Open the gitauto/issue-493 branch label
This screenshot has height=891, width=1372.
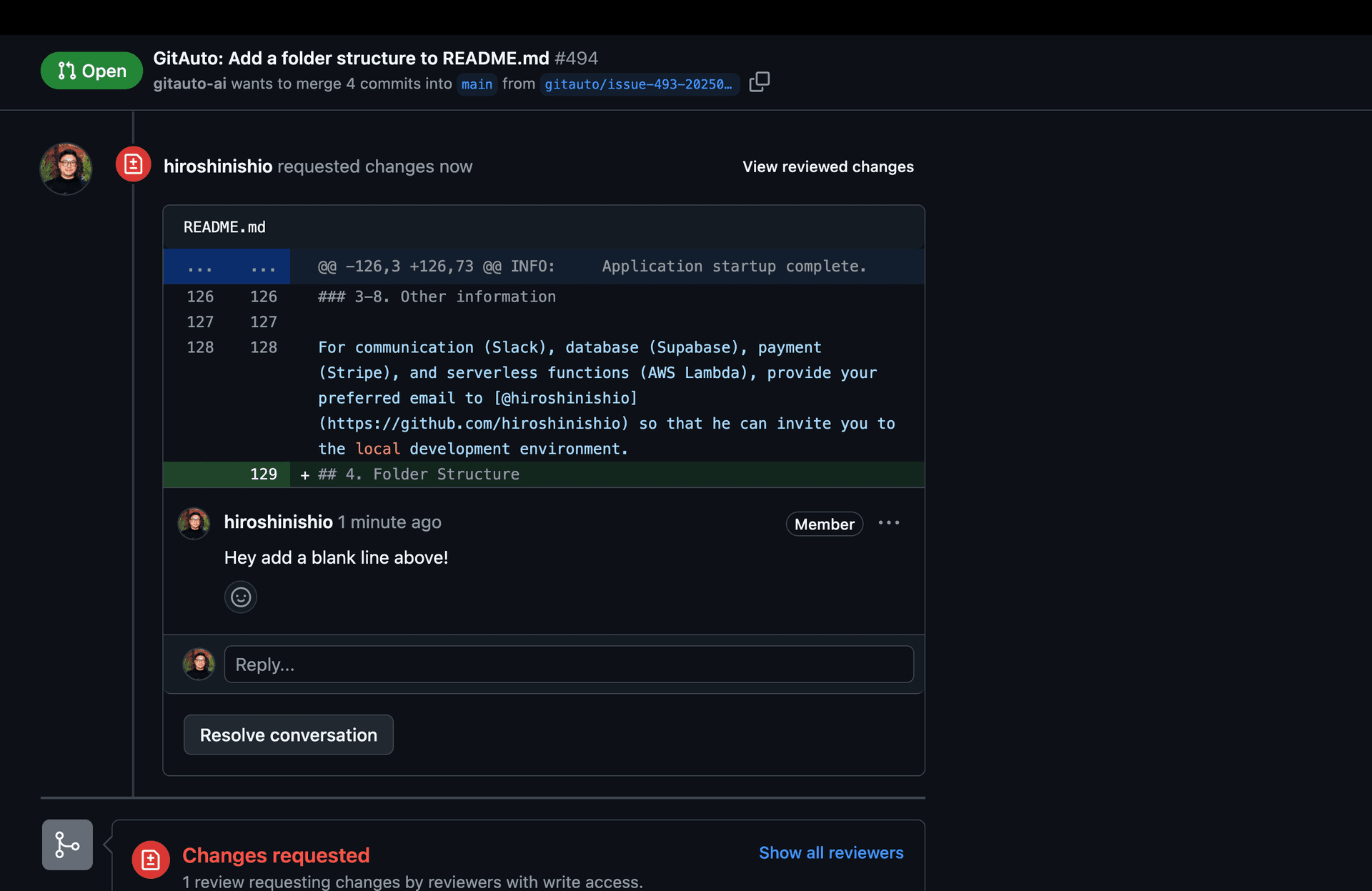click(640, 84)
